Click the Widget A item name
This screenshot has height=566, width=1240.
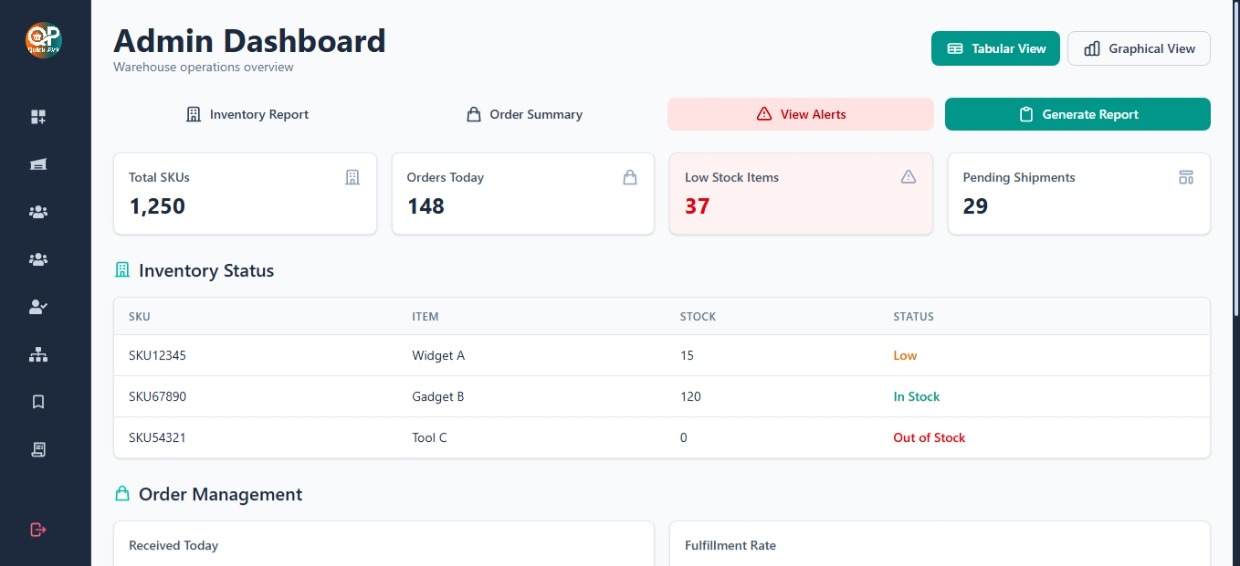click(438, 355)
